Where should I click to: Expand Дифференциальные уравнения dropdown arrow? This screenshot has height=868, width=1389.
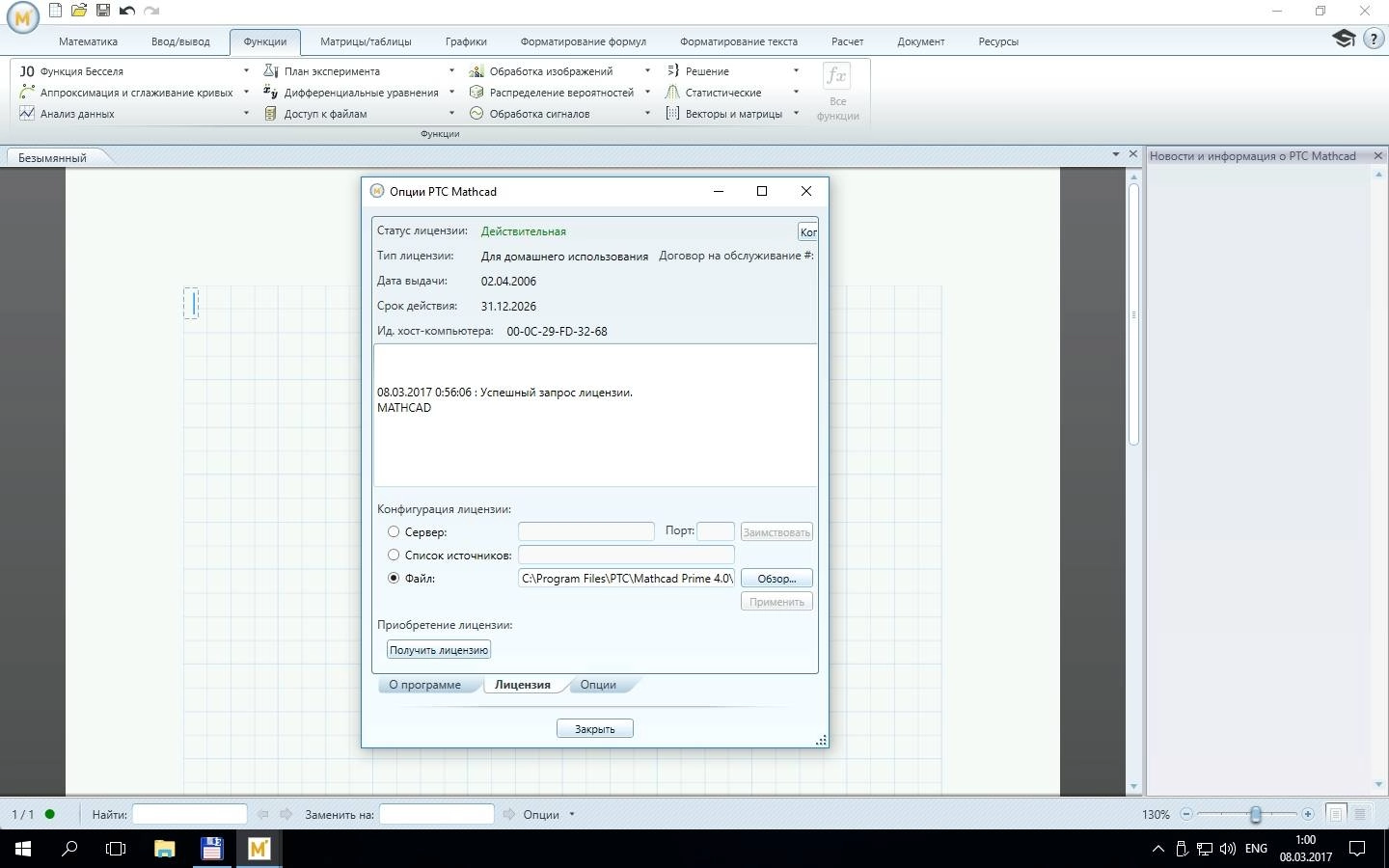(x=451, y=92)
